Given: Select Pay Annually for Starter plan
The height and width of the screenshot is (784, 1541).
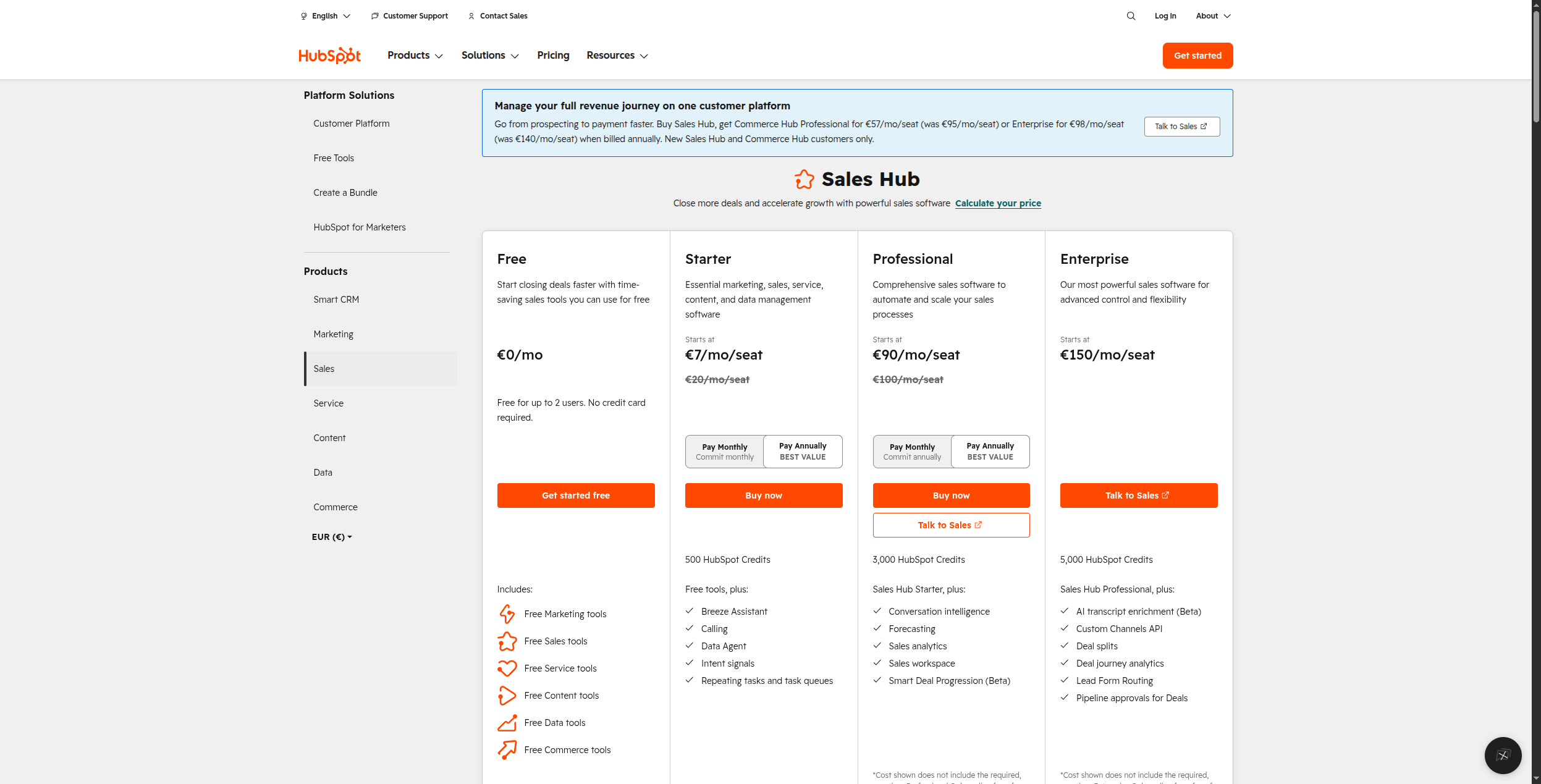Looking at the screenshot, I should pyautogui.click(x=803, y=452).
